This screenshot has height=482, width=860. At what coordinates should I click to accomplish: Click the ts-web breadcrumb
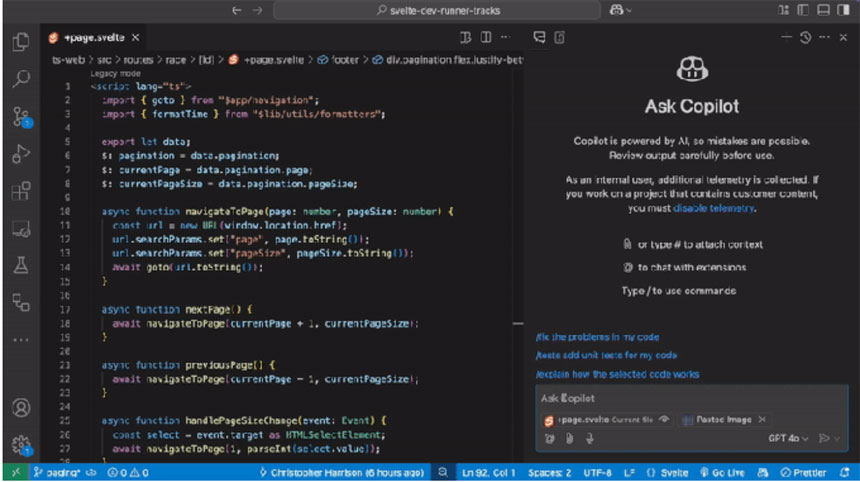(69, 60)
